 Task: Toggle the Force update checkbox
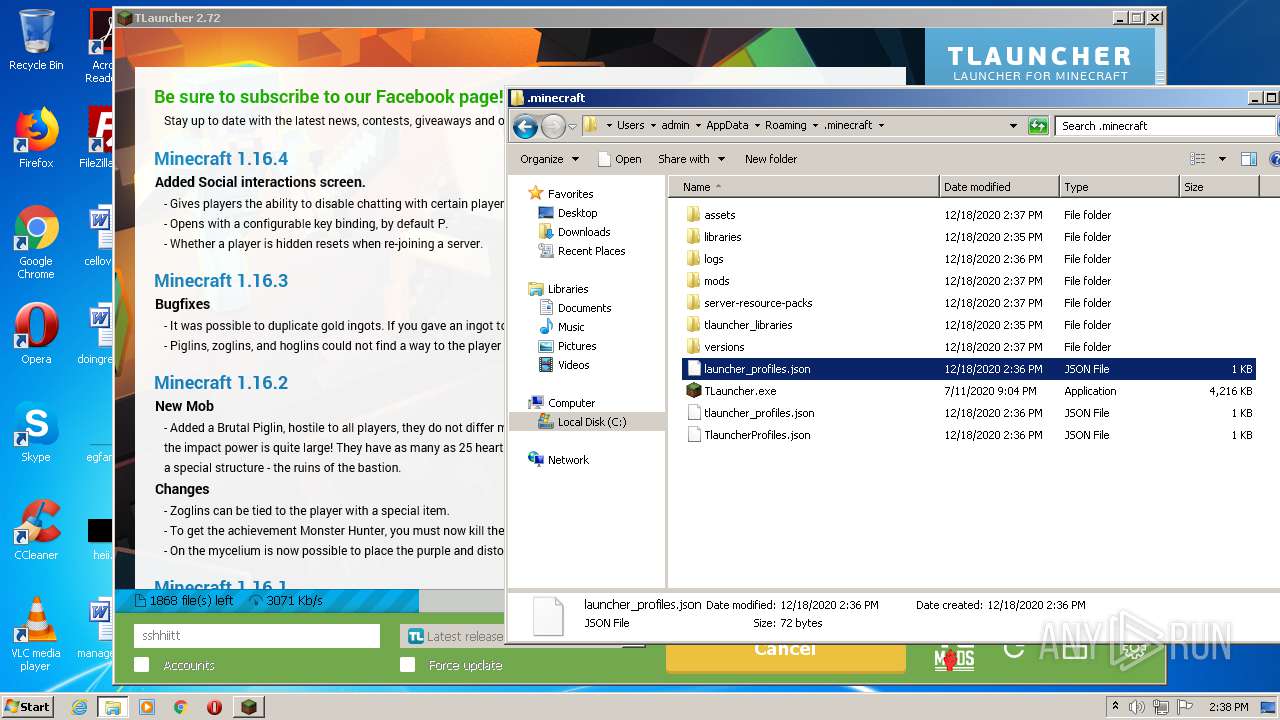tap(407, 665)
